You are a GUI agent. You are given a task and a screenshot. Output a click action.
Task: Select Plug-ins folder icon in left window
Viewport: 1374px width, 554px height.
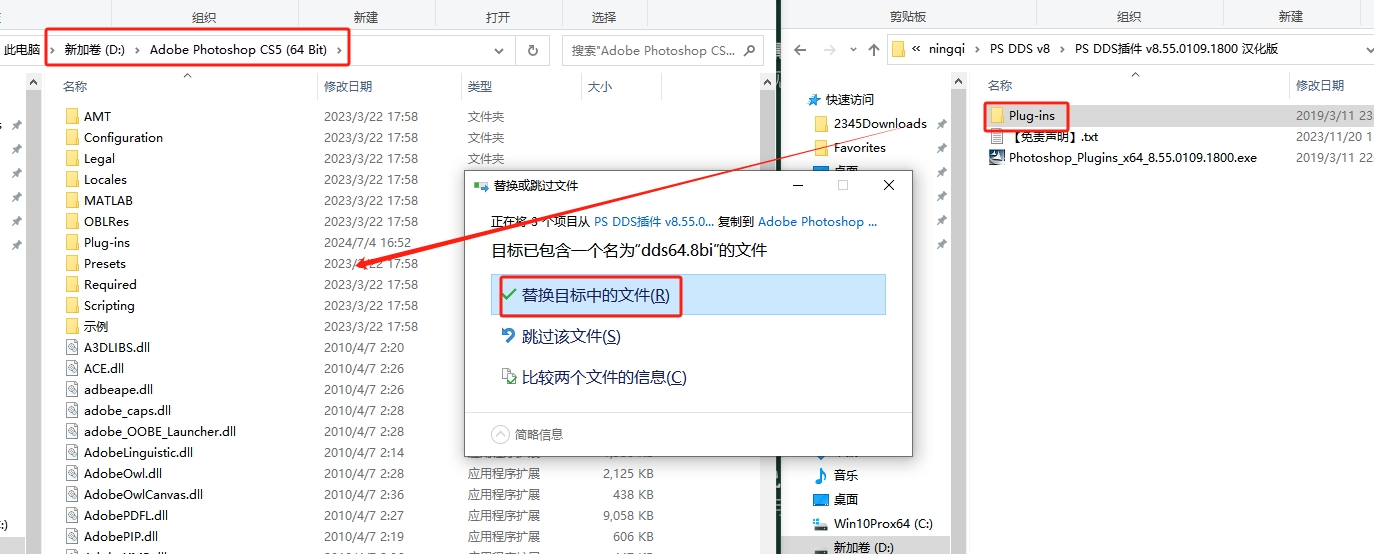click(72, 243)
